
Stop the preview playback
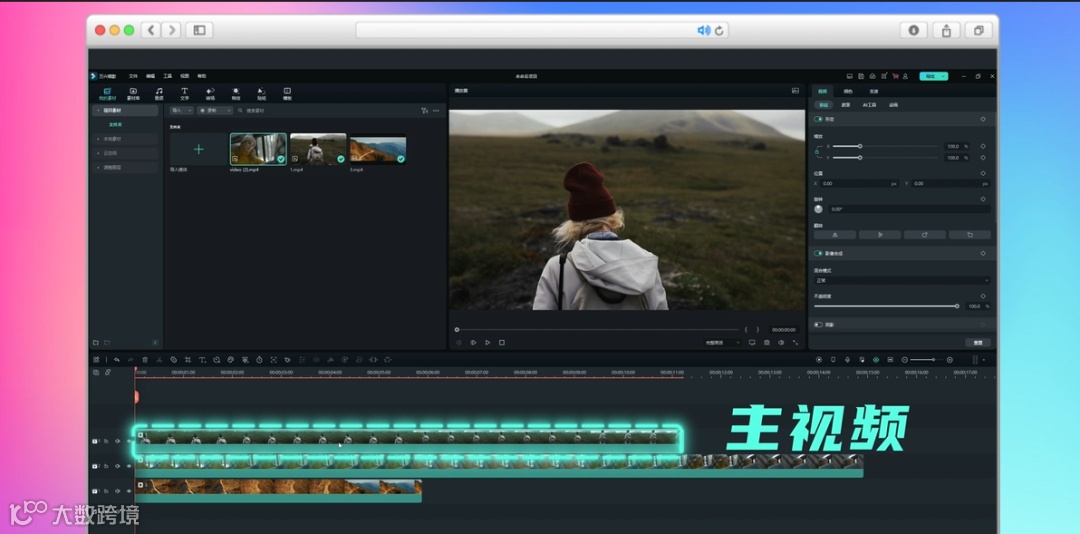[501, 342]
